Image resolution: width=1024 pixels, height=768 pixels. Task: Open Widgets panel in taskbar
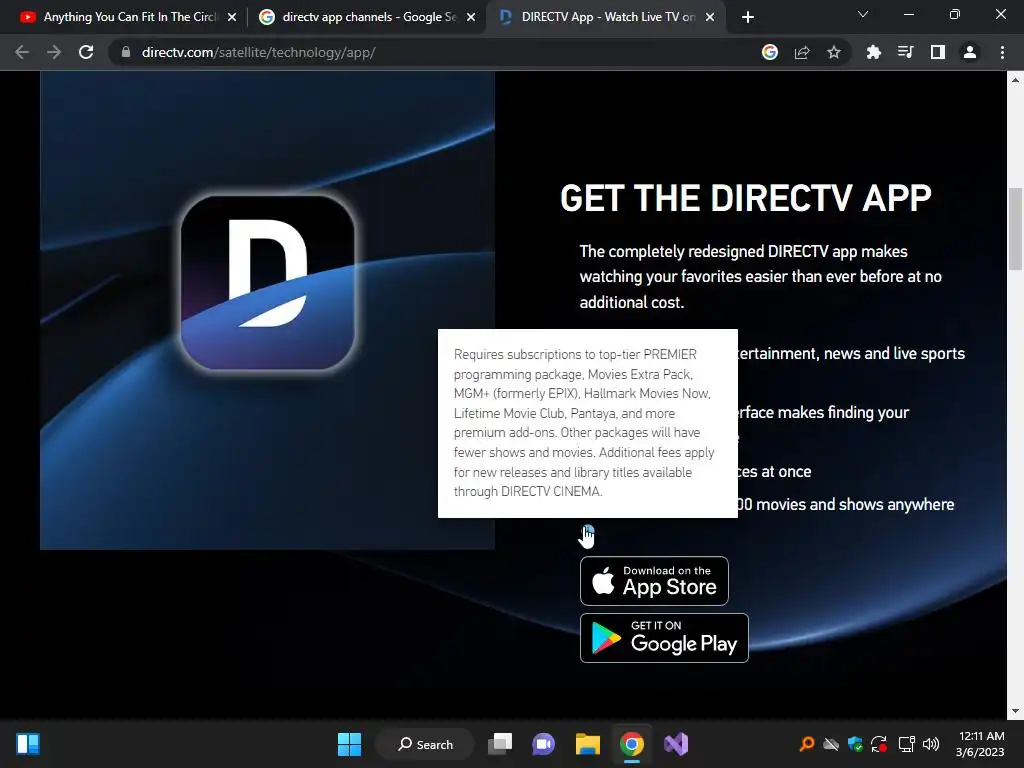click(x=28, y=744)
